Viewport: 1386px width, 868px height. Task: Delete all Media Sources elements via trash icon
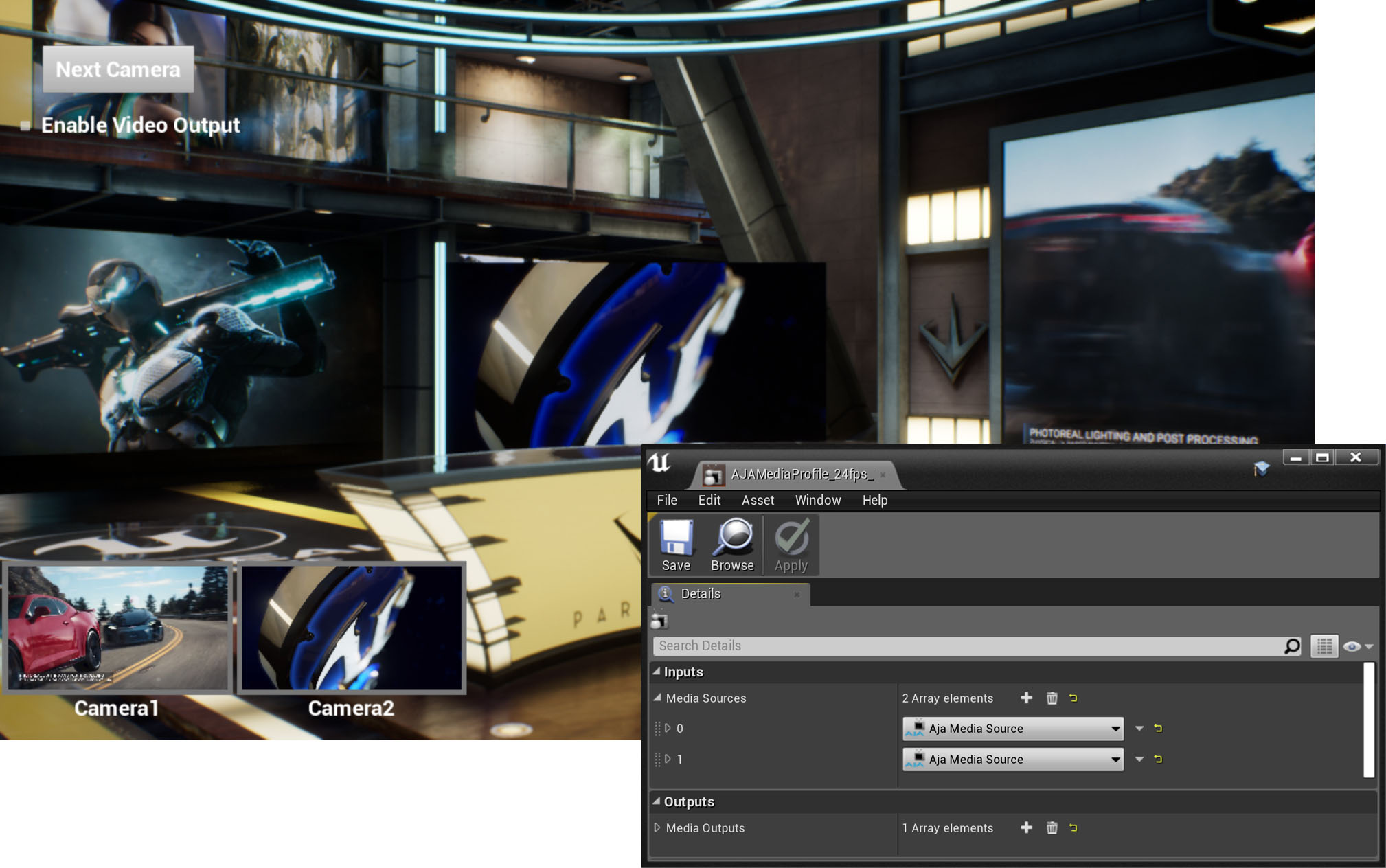pos(1052,698)
